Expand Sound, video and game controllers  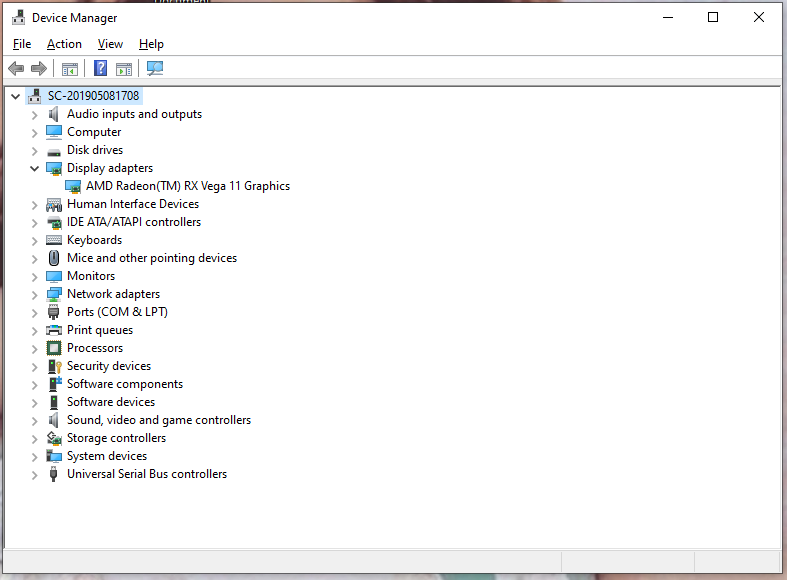point(34,421)
